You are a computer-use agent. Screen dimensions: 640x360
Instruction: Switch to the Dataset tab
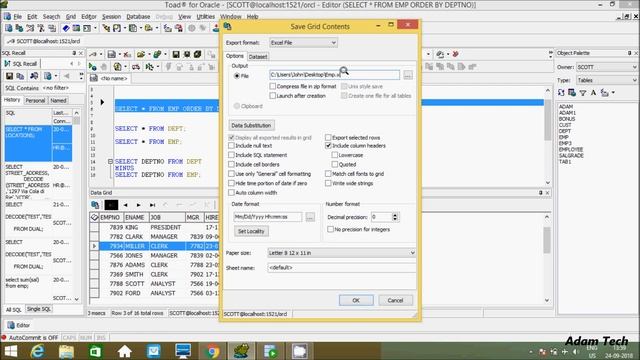tap(258, 57)
